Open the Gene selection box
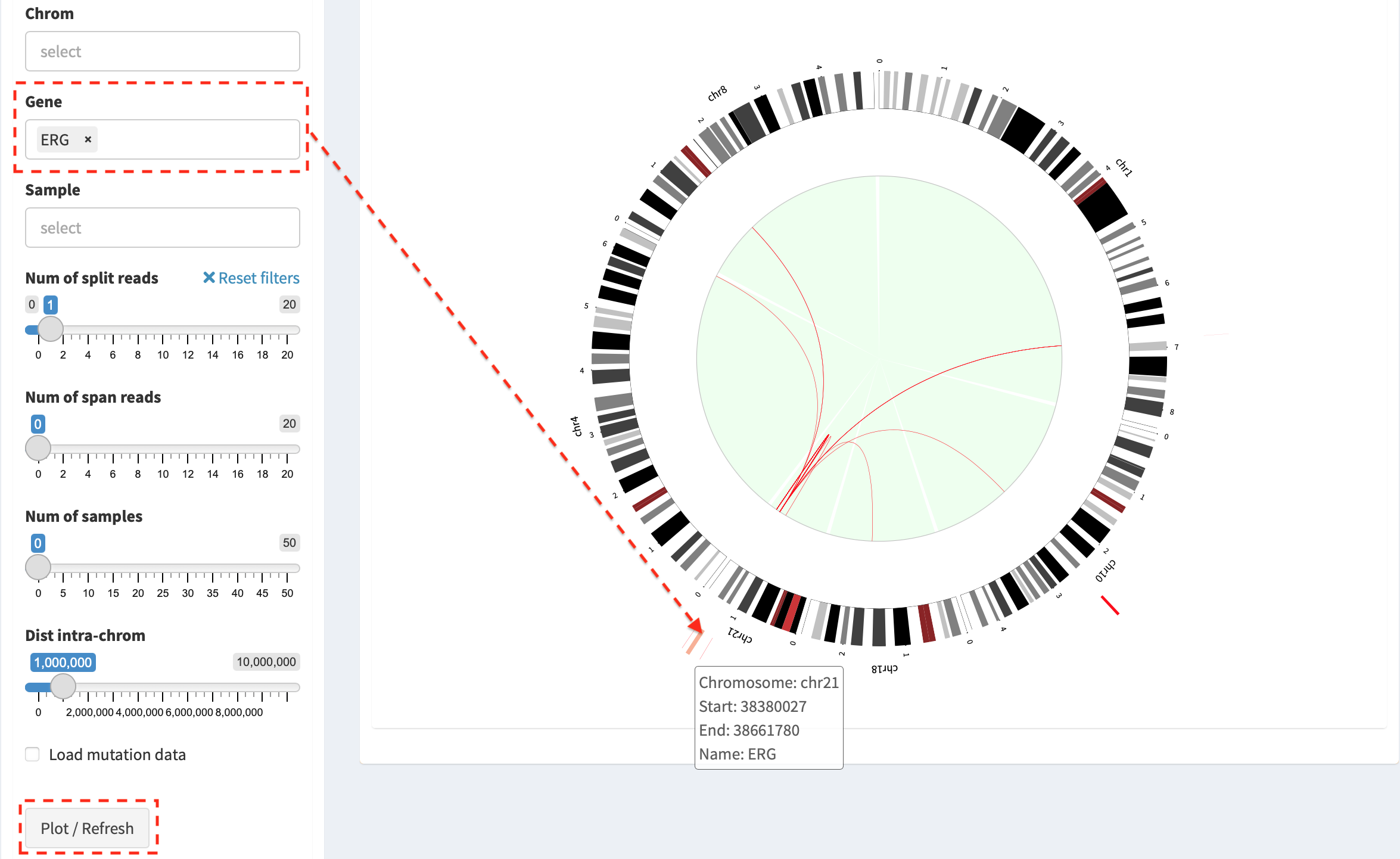Screen dimensions: 1400x859 point(162,139)
